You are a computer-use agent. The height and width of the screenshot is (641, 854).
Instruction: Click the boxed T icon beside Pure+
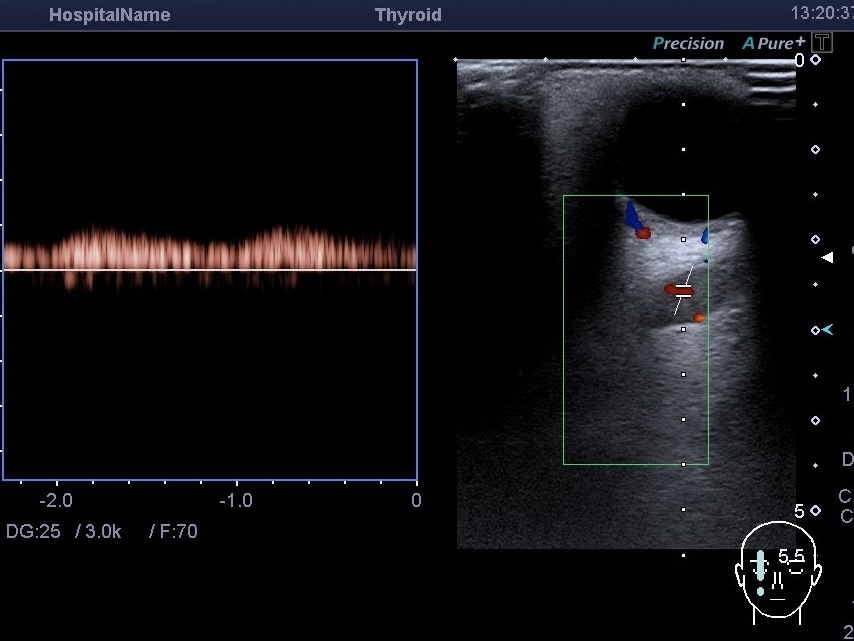(822, 42)
